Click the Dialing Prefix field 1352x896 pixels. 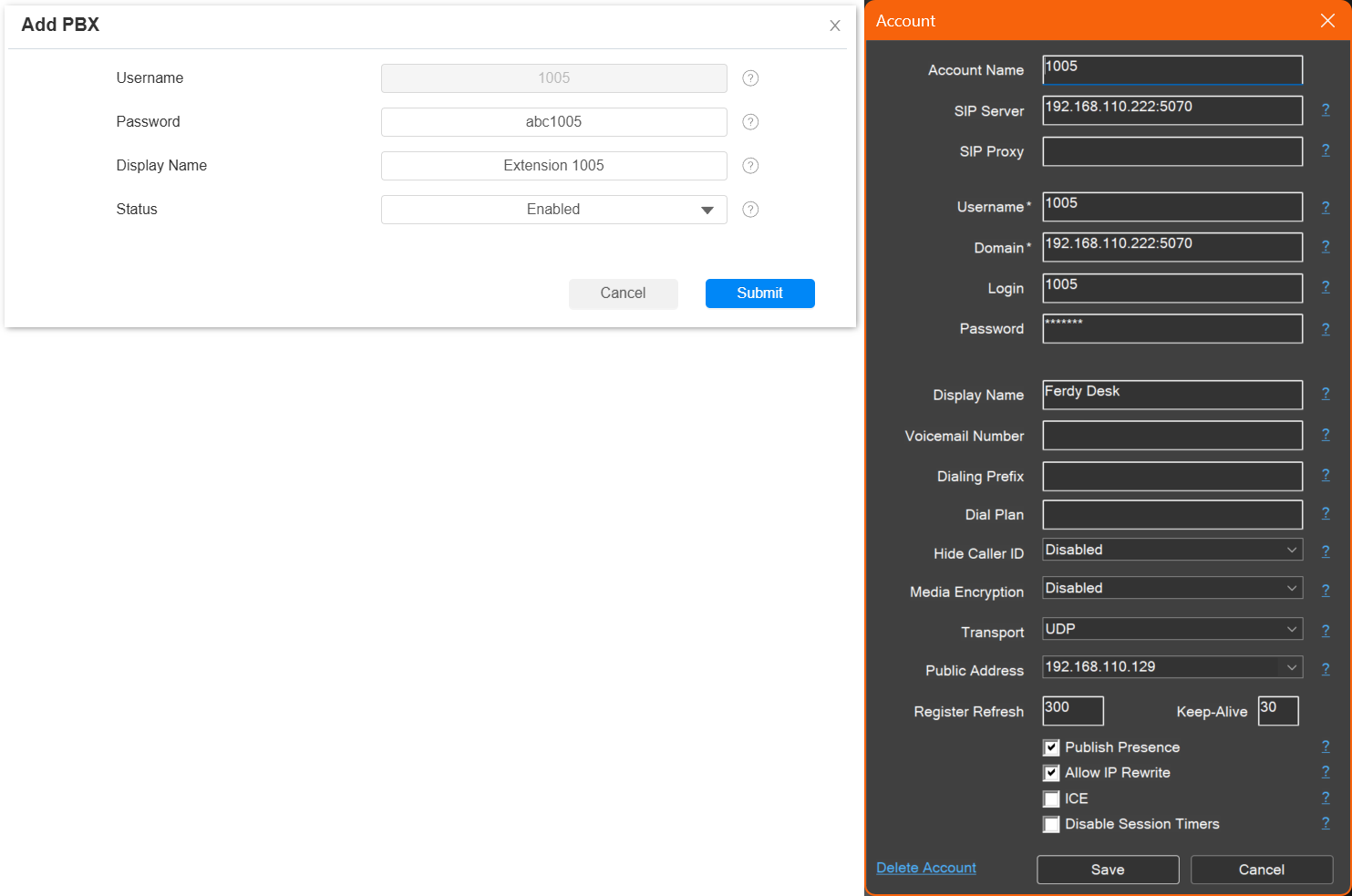point(1172,476)
